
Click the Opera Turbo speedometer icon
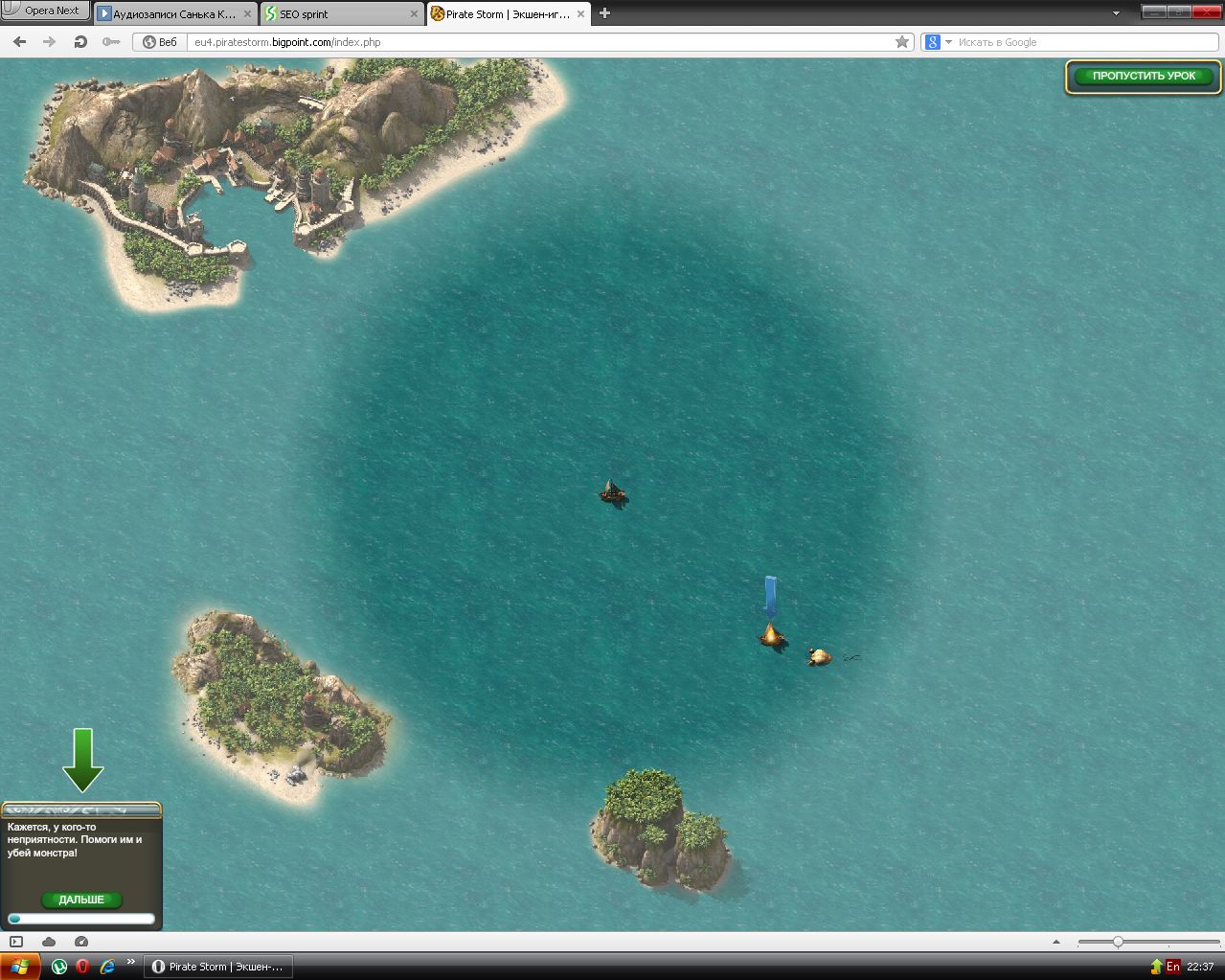tap(81, 942)
